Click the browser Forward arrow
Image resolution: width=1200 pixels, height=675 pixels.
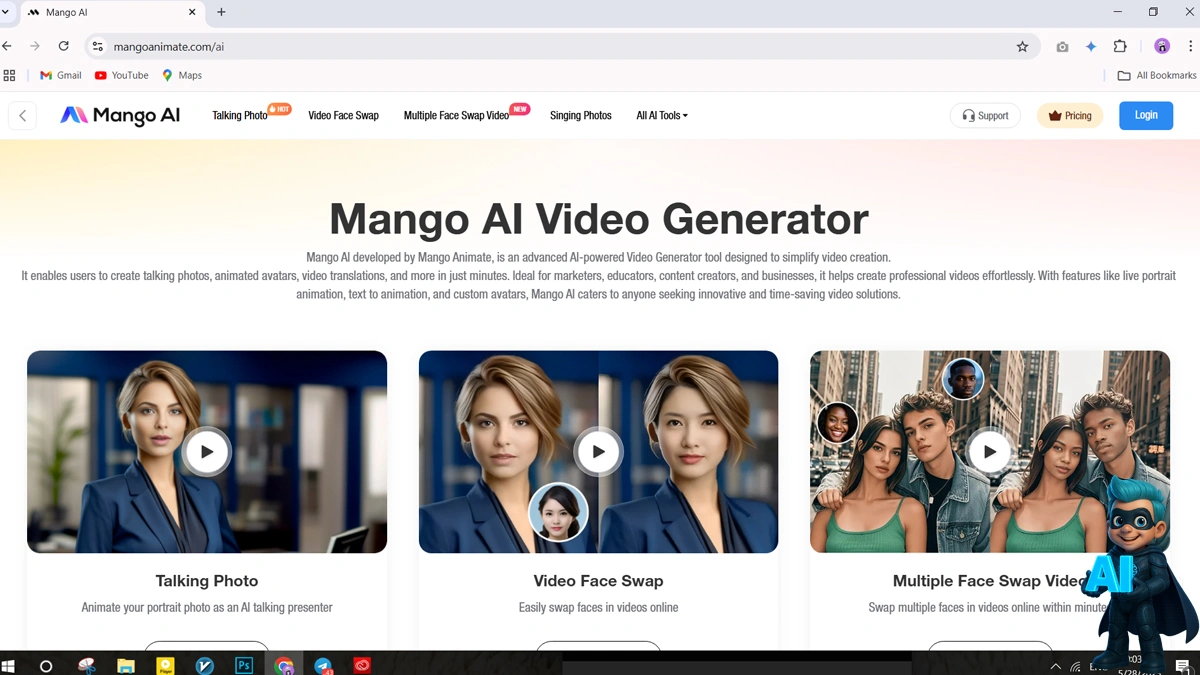pyautogui.click(x=35, y=46)
